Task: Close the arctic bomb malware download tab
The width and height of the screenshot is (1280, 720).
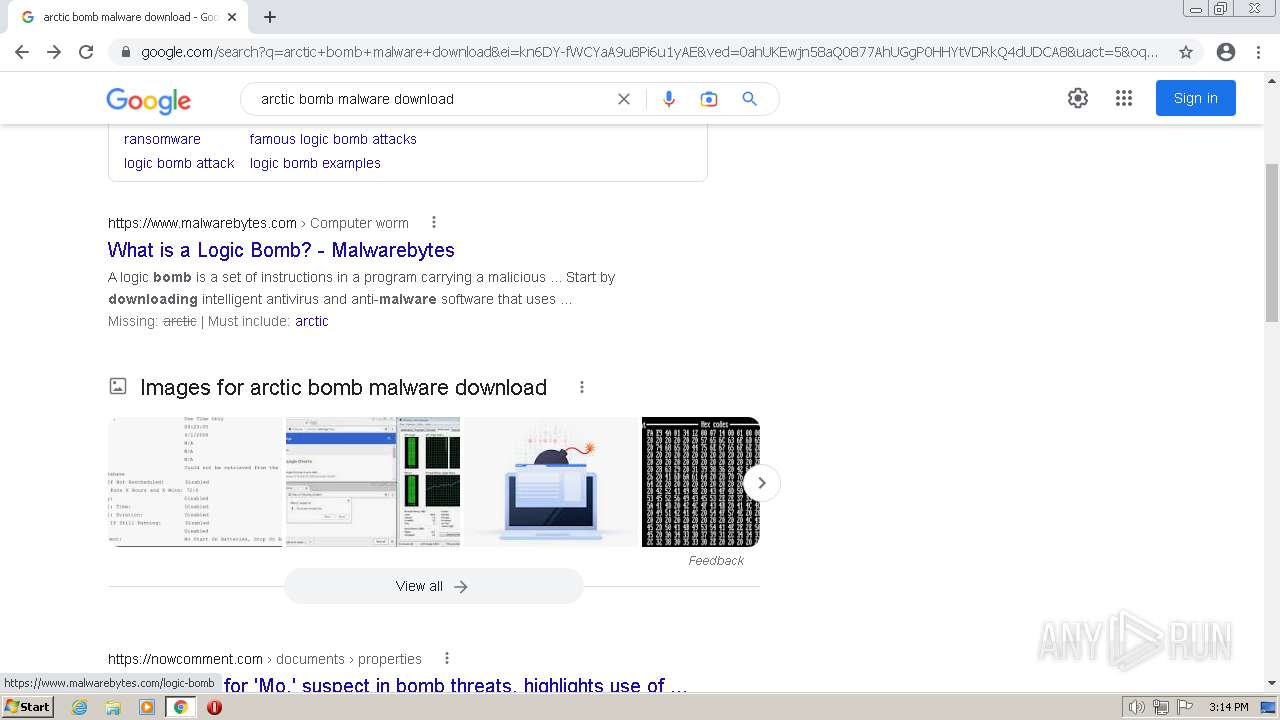Action: click(x=232, y=17)
